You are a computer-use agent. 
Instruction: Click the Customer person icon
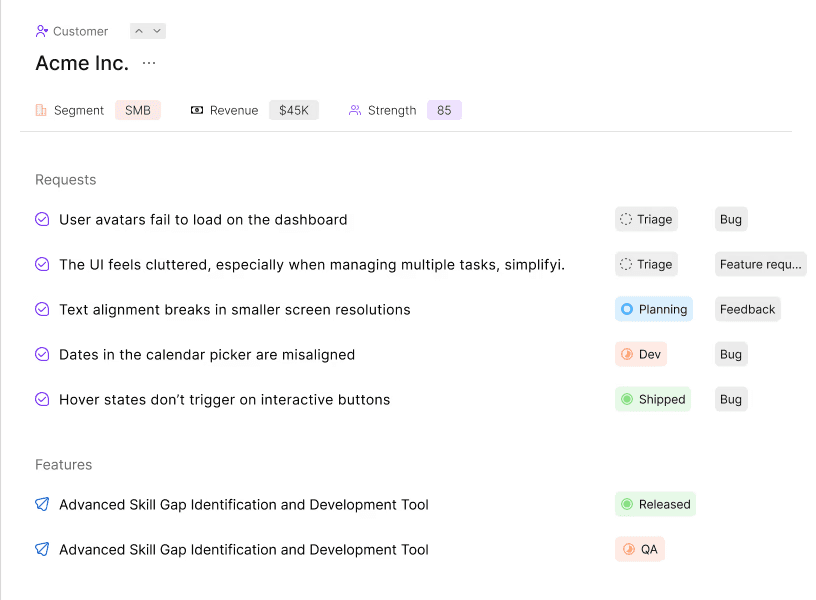click(42, 31)
